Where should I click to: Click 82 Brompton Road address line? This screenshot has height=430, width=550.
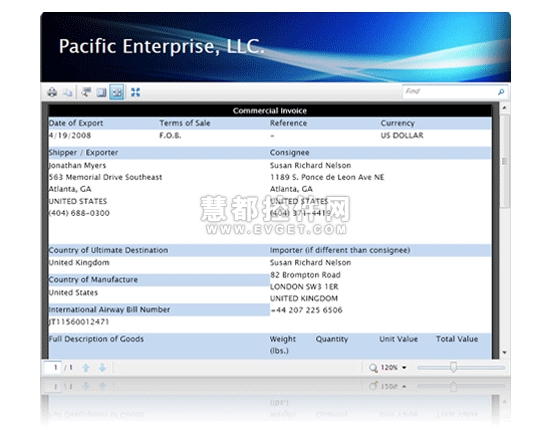click(x=305, y=275)
